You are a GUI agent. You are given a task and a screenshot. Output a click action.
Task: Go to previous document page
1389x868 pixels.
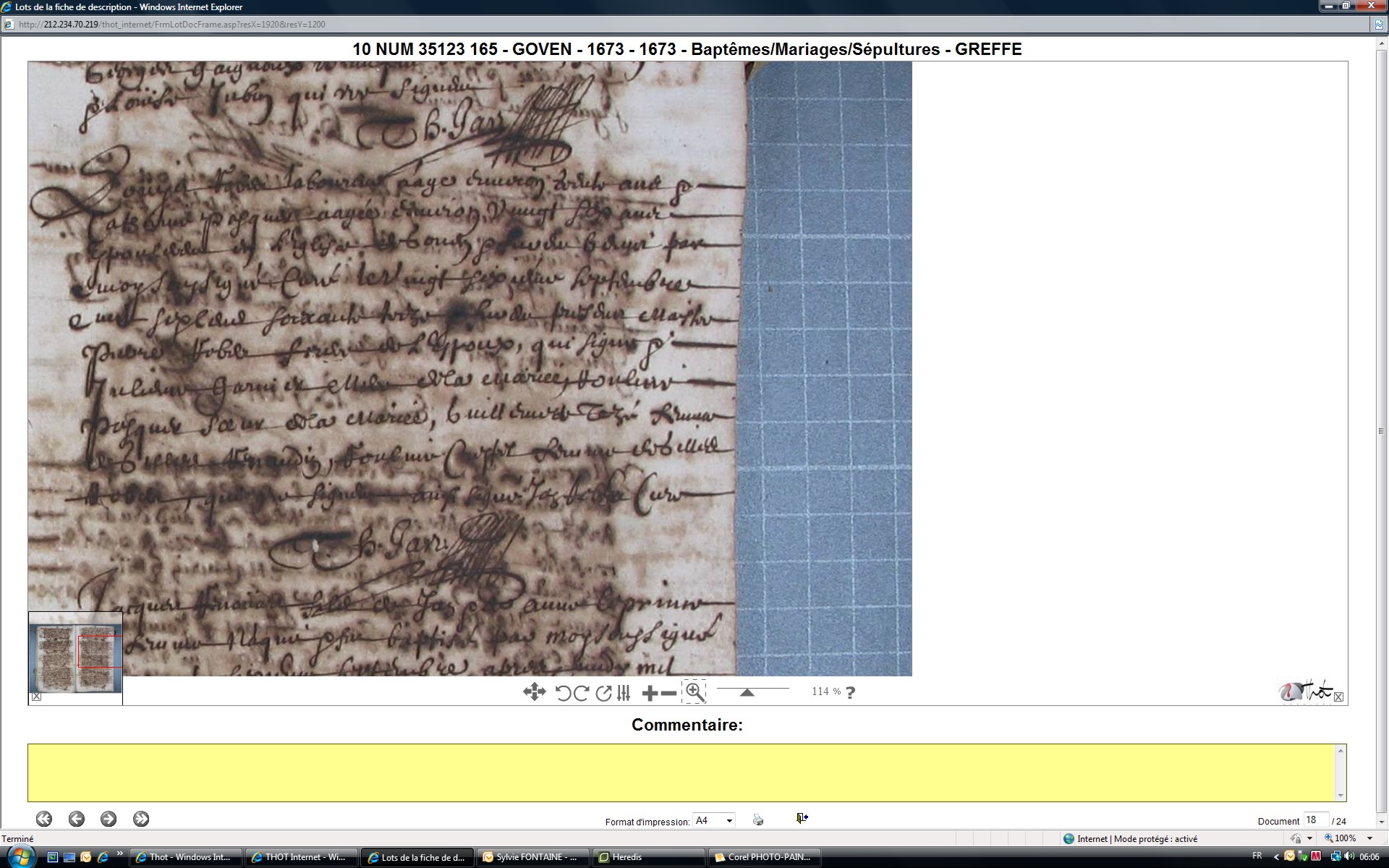pyautogui.click(x=76, y=819)
